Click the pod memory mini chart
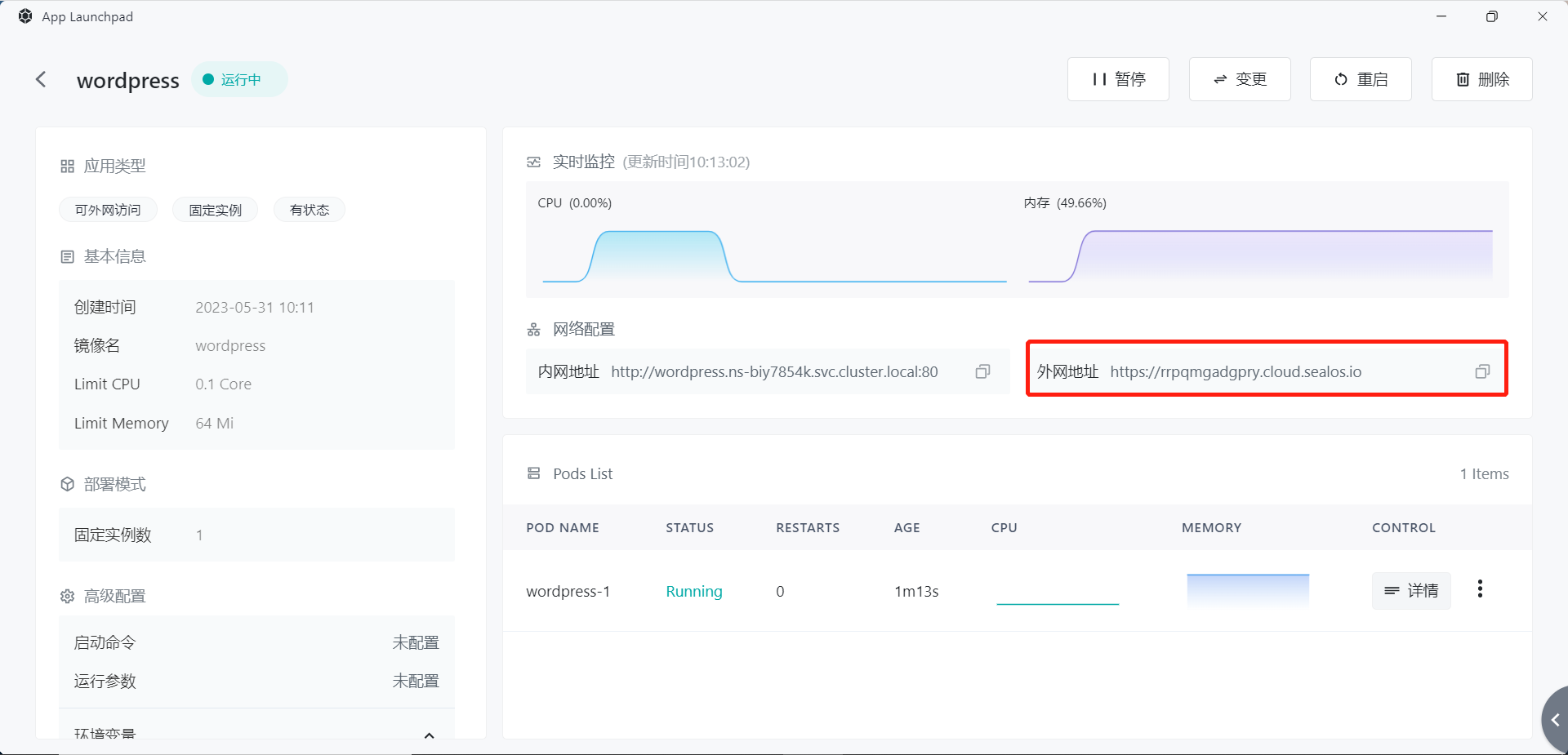Screen dimensions: 1568x755 click(1247, 589)
